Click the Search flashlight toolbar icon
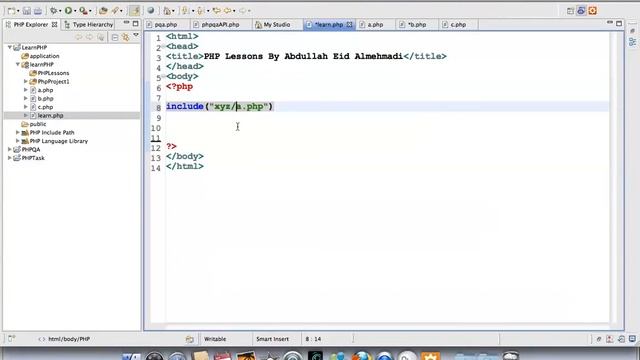The image size is (640, 360). coord(115,11)
